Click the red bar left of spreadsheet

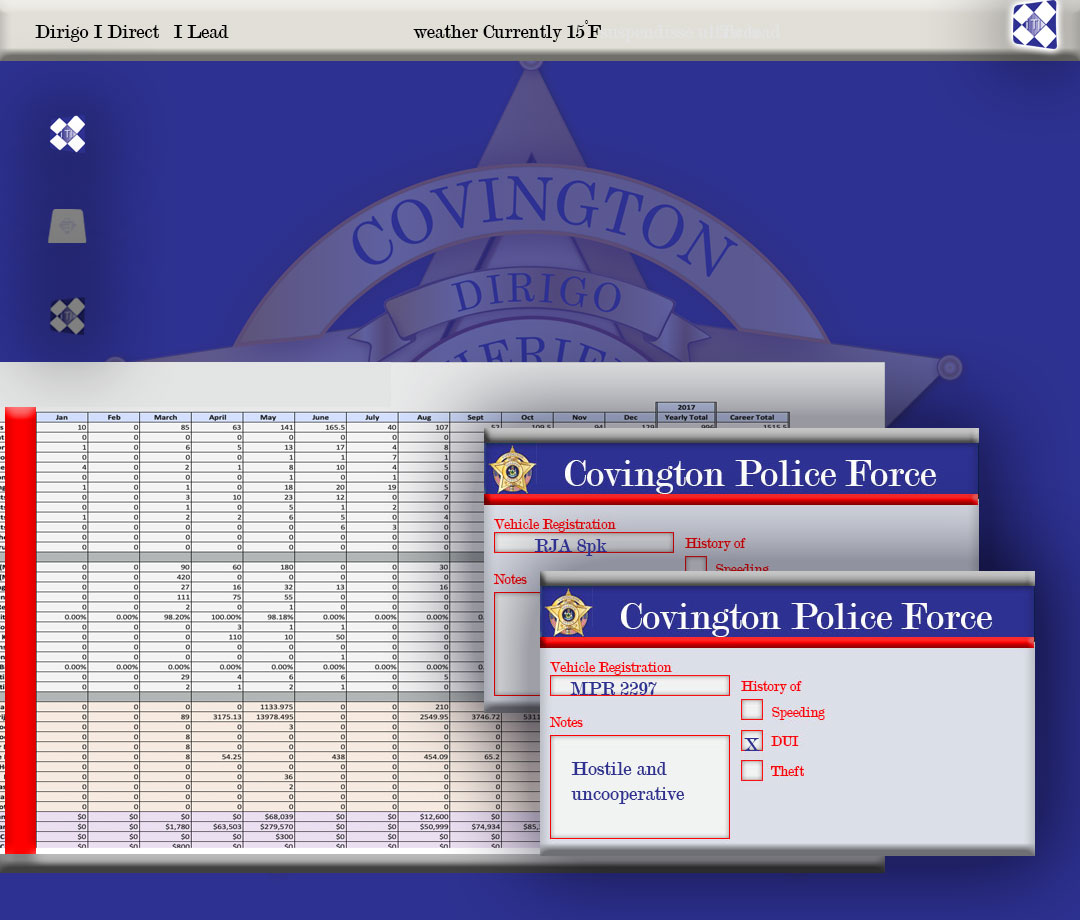point(20,630)
